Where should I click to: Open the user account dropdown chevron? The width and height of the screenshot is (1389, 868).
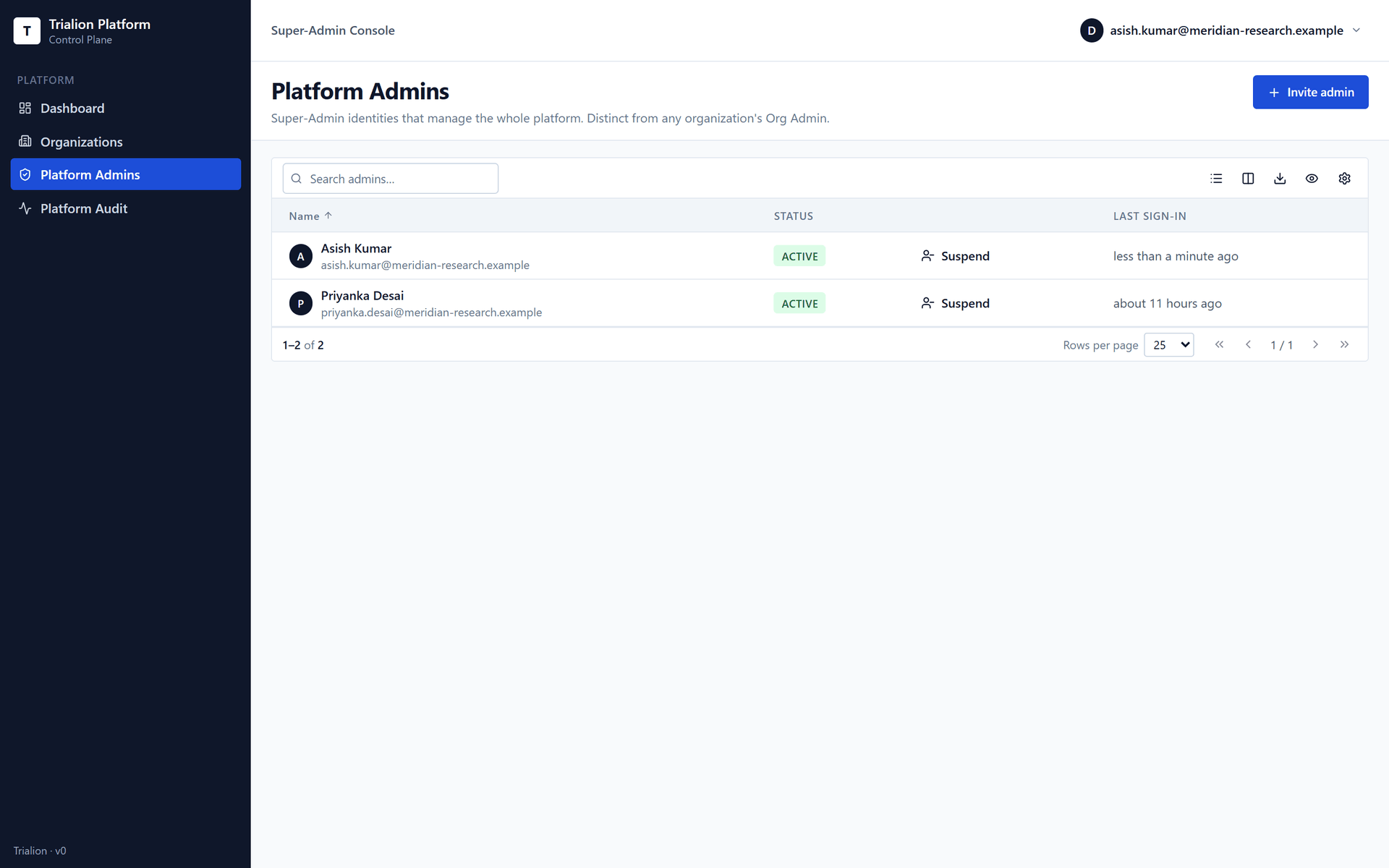point(1356,30)
